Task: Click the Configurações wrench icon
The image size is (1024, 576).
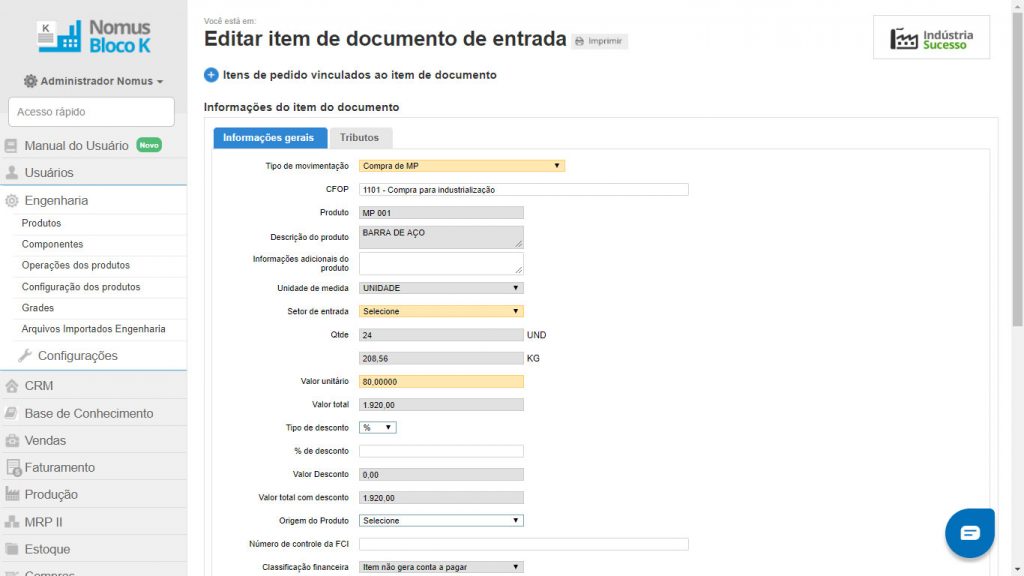Action: [26, 356]
